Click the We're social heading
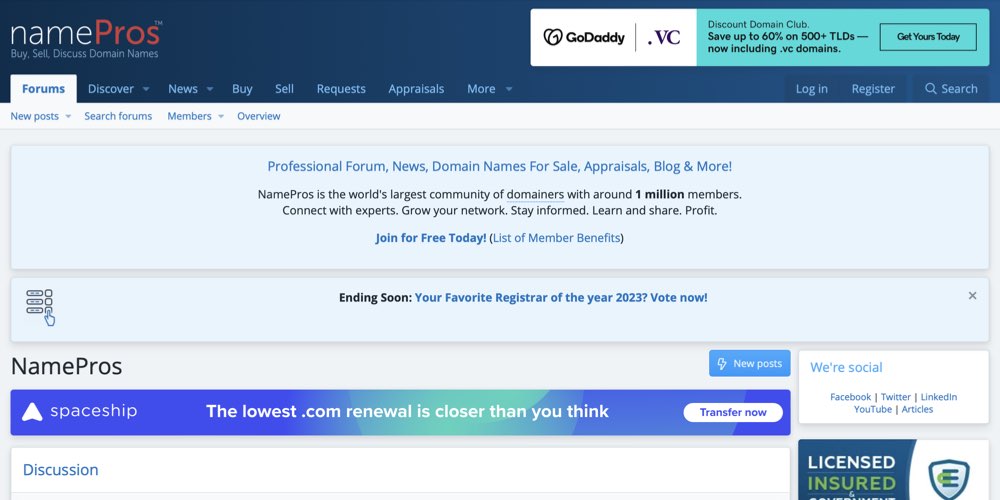The image size is (1000, 500). [846, 367]
